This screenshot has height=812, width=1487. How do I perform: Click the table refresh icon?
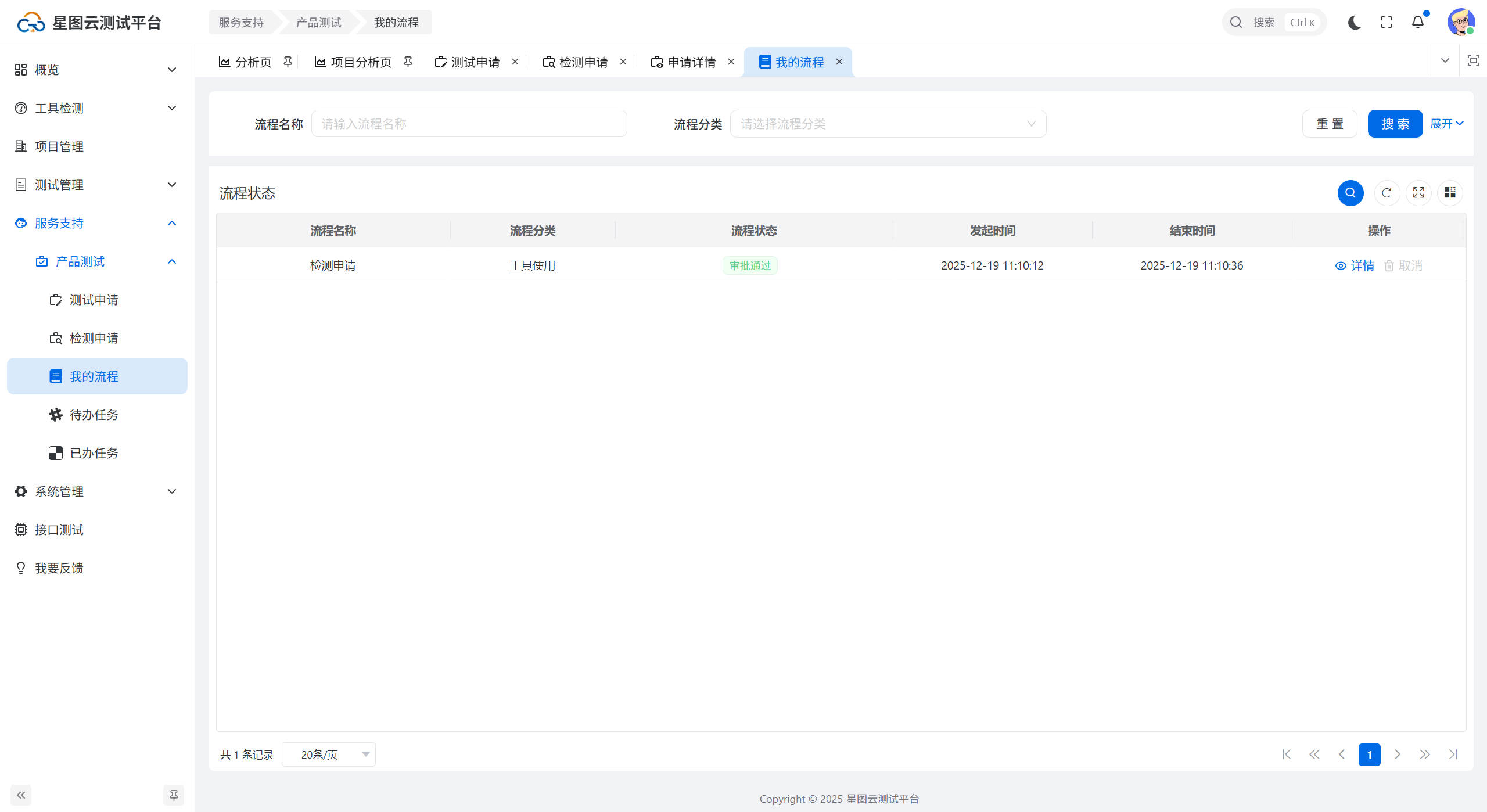pyautogui.click(x=1387, y=193)
